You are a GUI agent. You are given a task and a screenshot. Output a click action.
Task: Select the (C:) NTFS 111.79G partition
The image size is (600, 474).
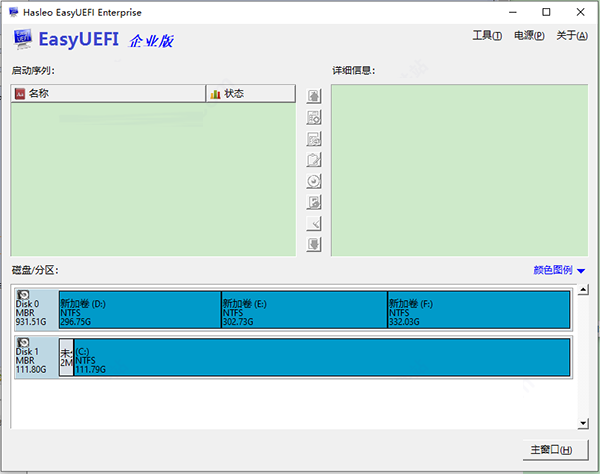pos(322,357)
